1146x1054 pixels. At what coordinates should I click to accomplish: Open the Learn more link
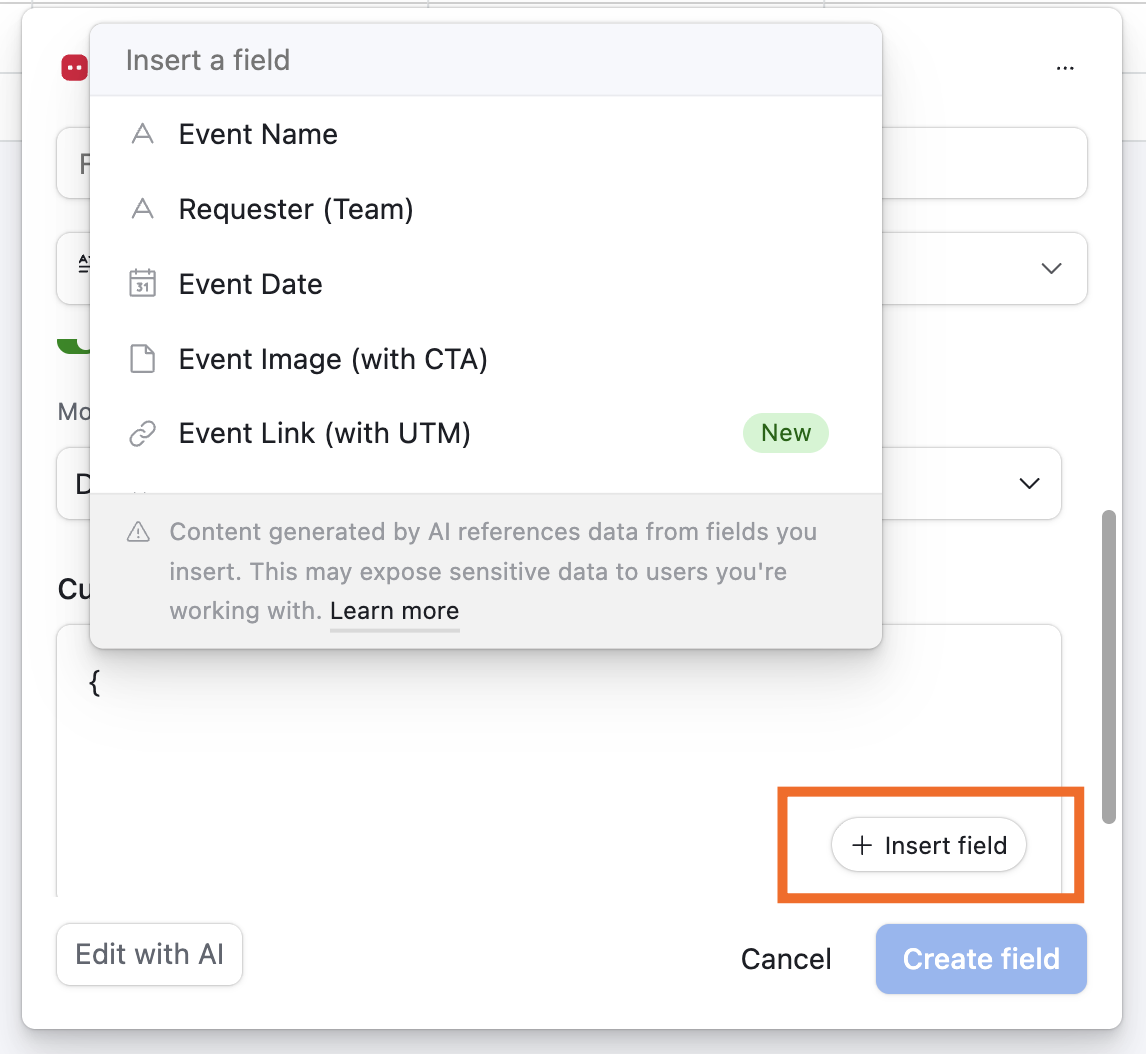394,611
